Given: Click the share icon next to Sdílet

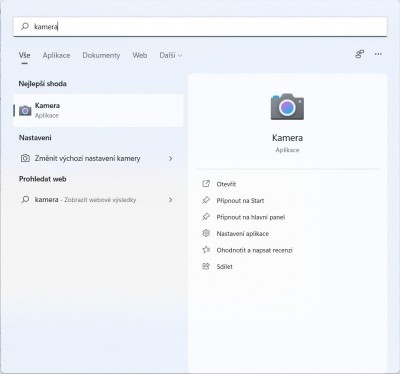Looking at the screenshot, I should [206, 266].
